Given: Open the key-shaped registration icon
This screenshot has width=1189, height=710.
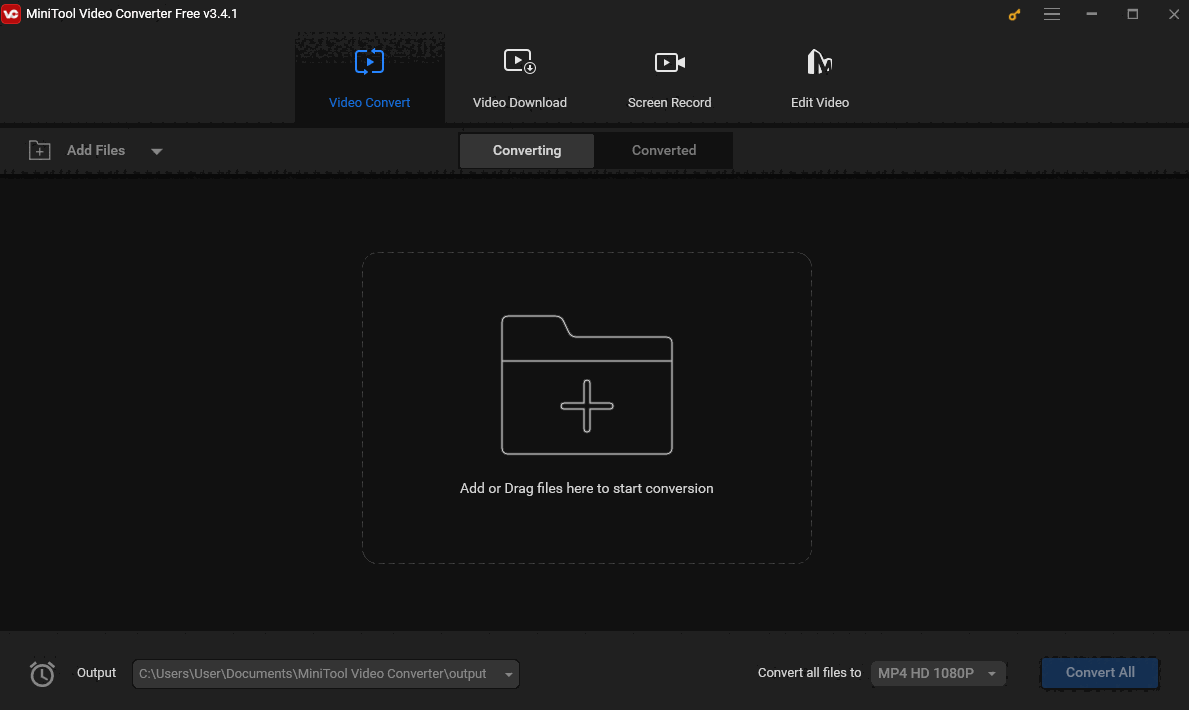Looking at the screenshot, I should [x=1013, y=14].
